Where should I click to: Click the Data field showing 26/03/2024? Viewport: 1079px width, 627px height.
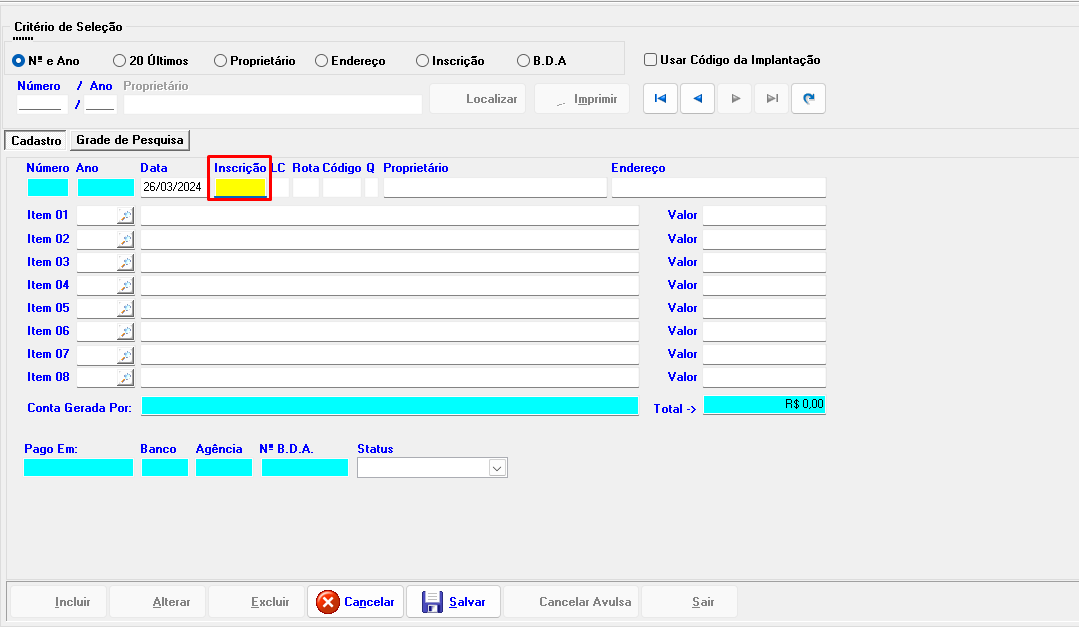(172, 187)
